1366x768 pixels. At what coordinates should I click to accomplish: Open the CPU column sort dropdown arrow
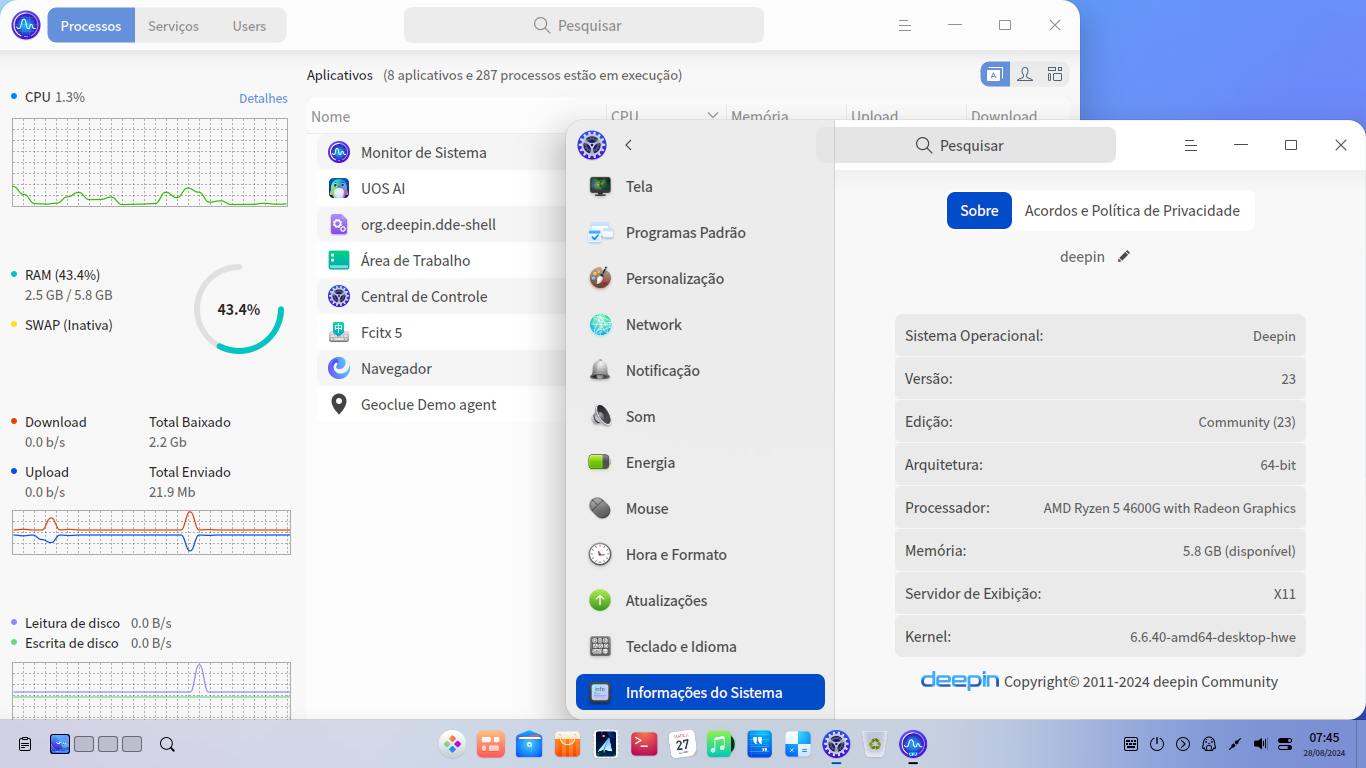pos(713,116)
